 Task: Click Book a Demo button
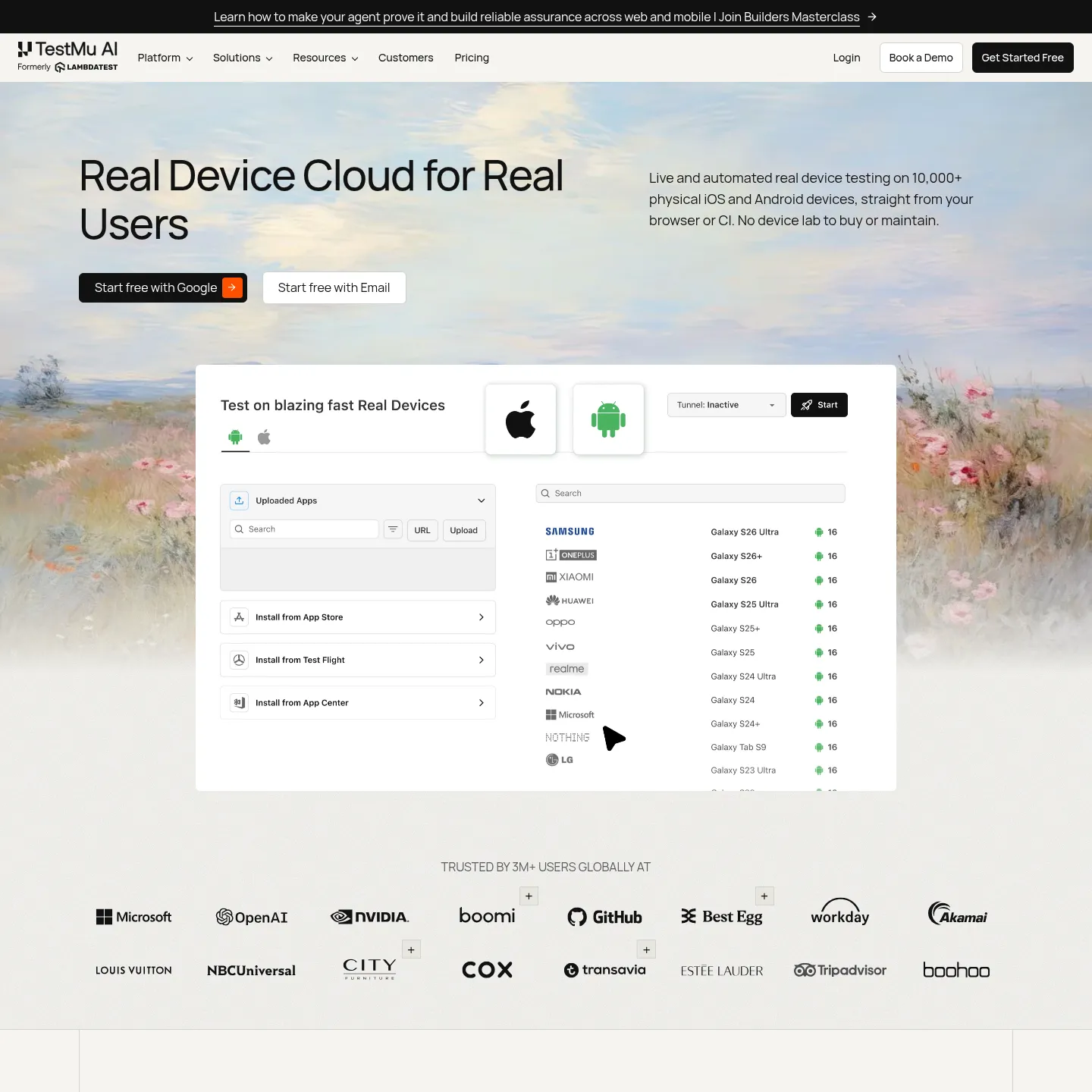pyautogui.click(x=921, y=58)
